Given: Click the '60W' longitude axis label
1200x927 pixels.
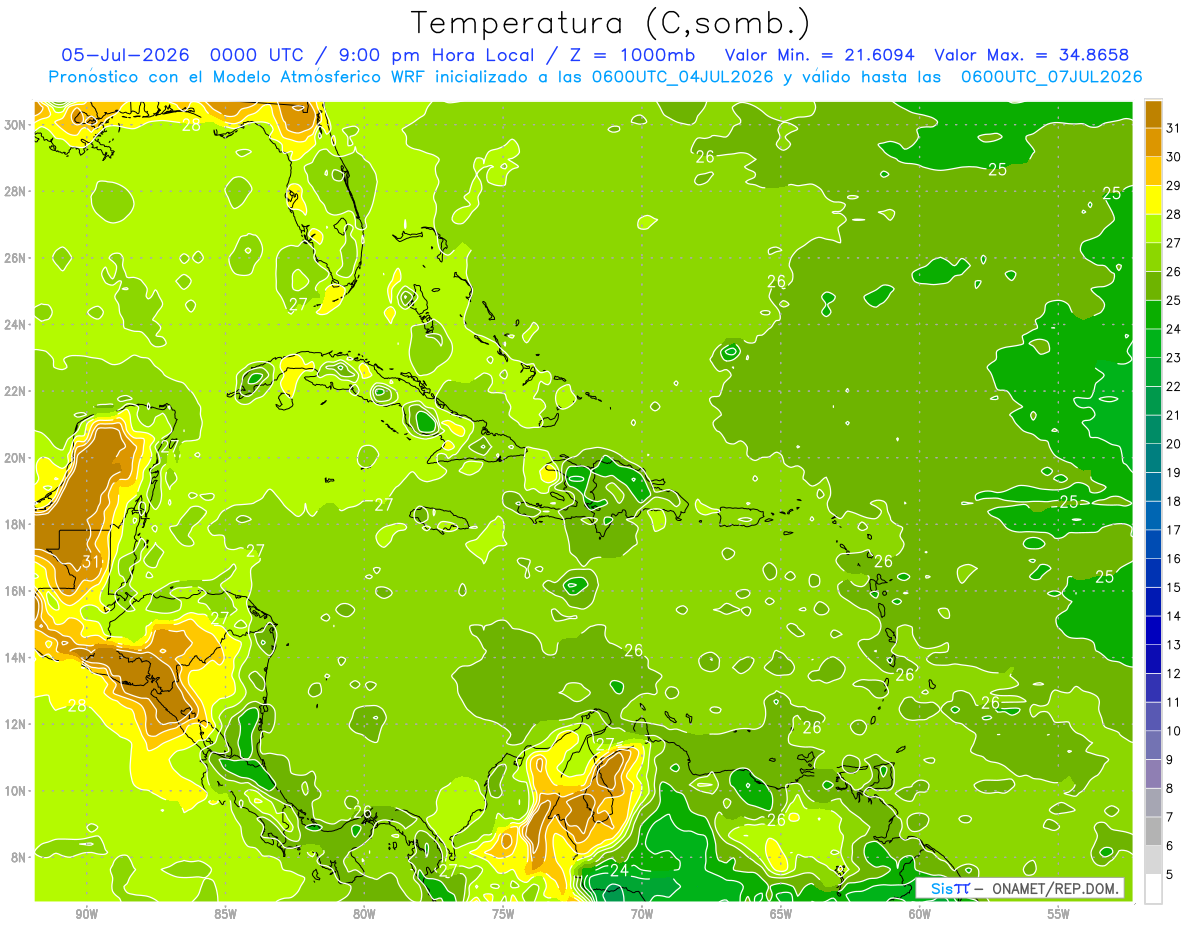Looking at the screenshot, I should pos(920,914).
